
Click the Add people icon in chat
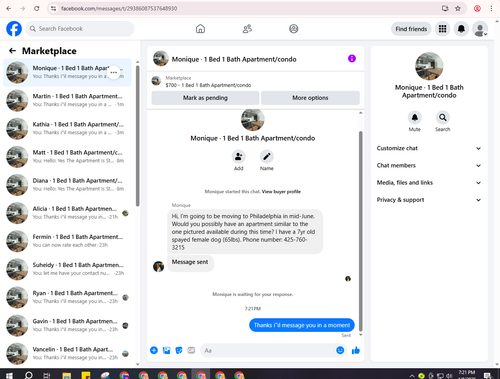(238, 156)
